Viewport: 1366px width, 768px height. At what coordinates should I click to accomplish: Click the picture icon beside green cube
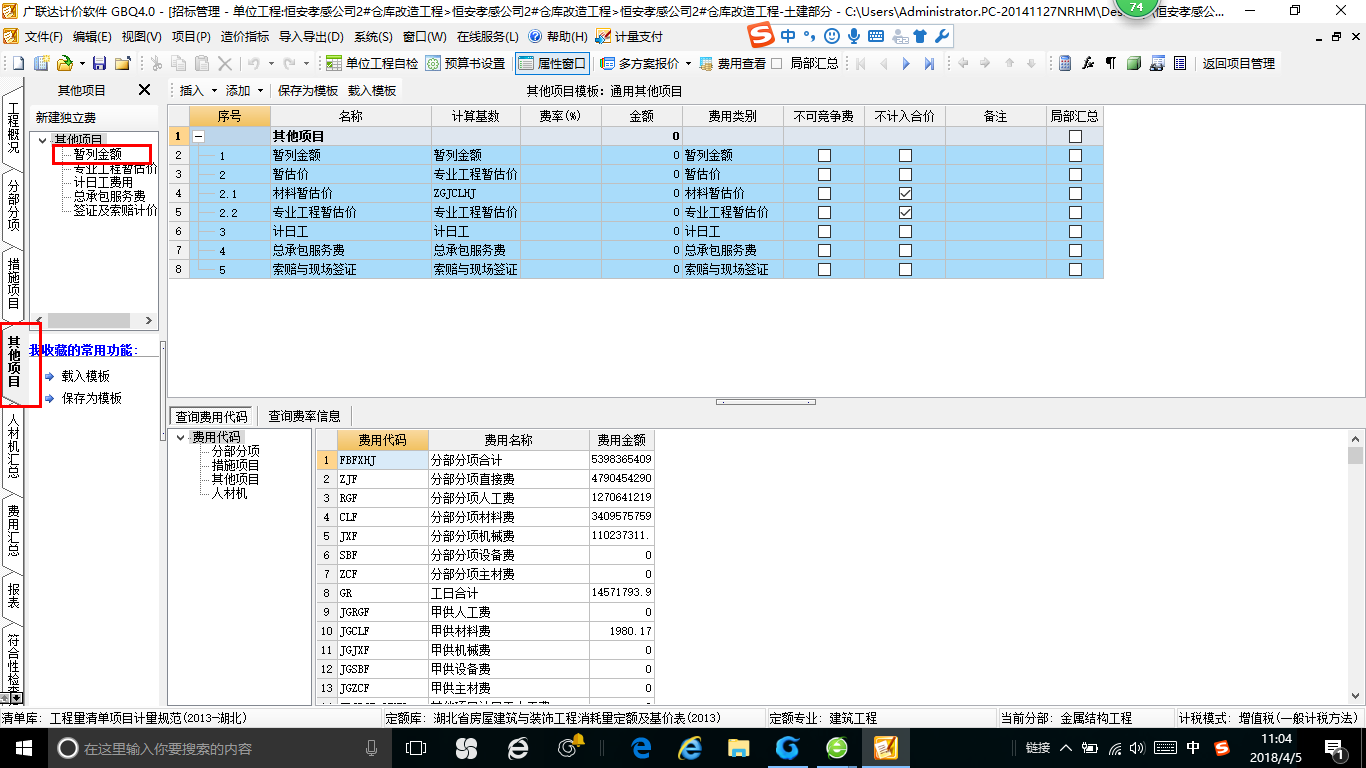[x=1157, y=63]
